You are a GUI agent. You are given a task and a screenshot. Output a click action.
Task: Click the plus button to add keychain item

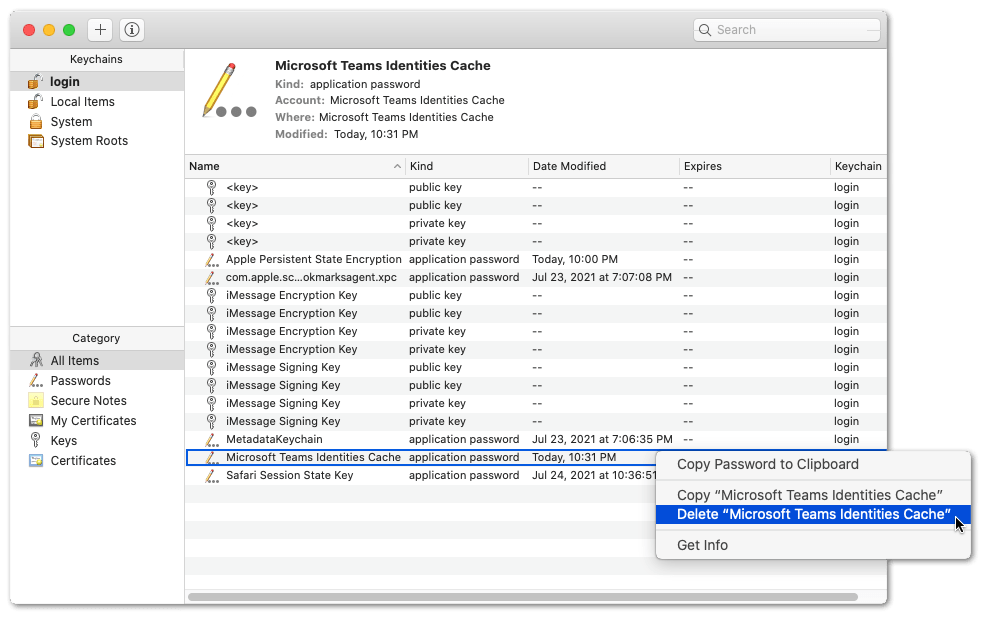(x=100, y=29)
